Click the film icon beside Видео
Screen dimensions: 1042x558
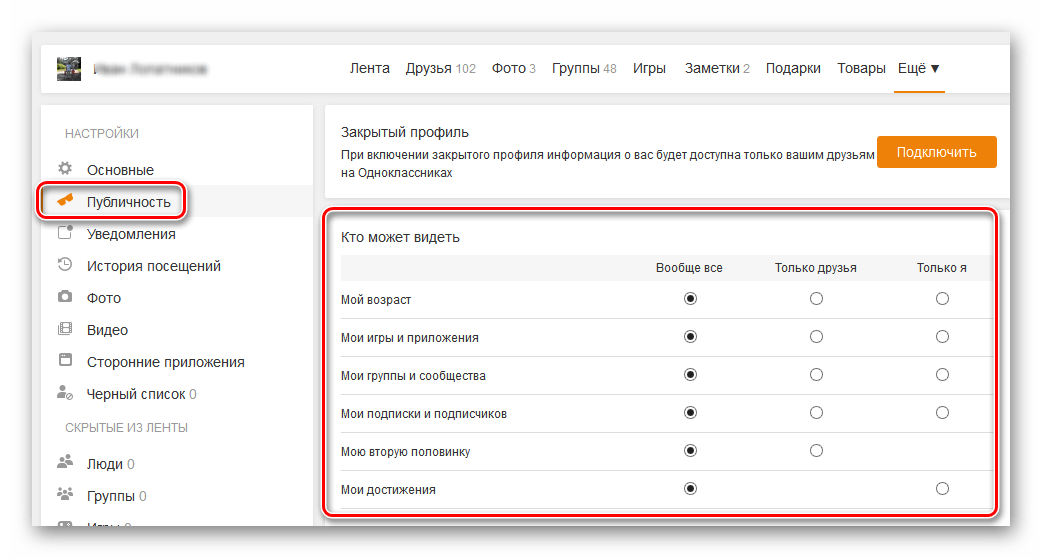point(65,329)
